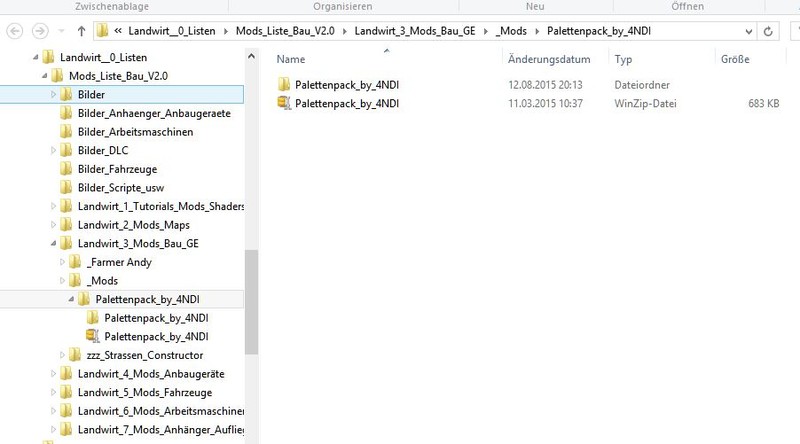Expand the Landwirt_4_Mods_Anbaugeräte folder node
Image resolution: width=800 pixels, height=444 pixels.
tap(52, 374)
